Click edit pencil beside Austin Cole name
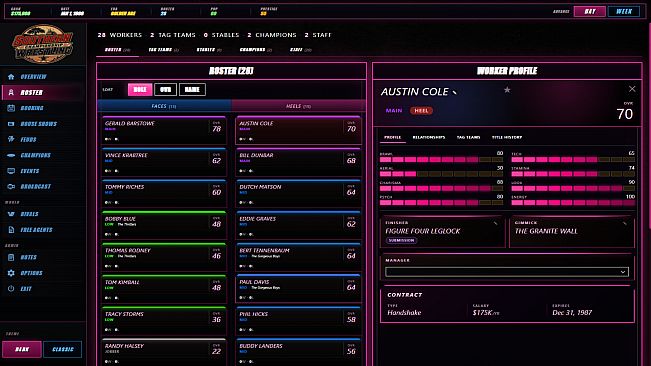The width and height of the screenshot is (651, 366). coord(455,93)
